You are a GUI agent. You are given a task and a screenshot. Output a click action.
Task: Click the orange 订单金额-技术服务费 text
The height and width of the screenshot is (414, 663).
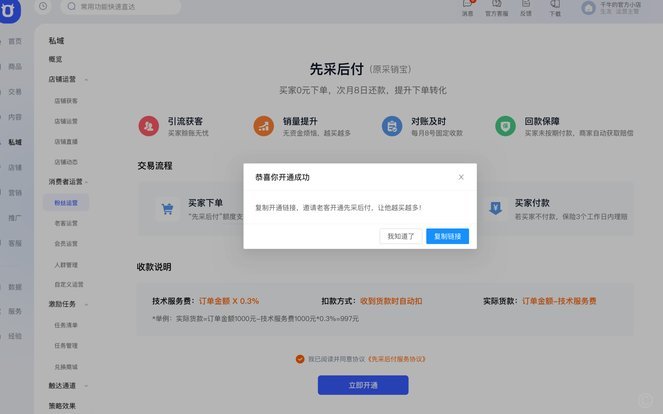pyautogui.click(x=559, y=301)
